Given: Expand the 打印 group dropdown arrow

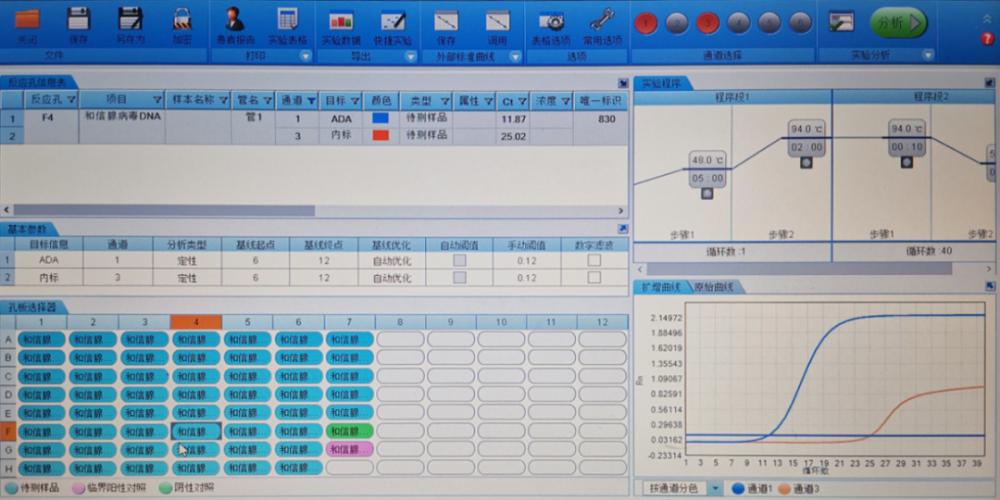Looking at the screenshot, I should click(x=306, y=57).
